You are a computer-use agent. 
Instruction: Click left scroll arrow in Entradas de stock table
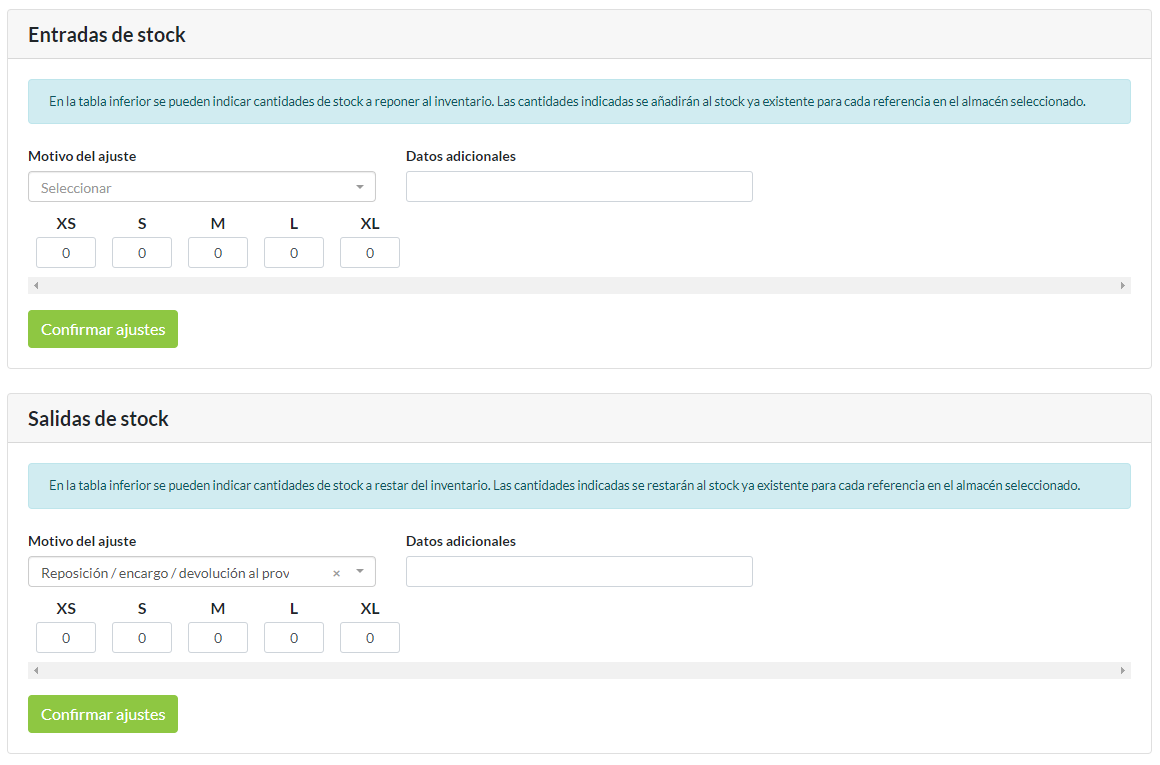click(36, 286)
